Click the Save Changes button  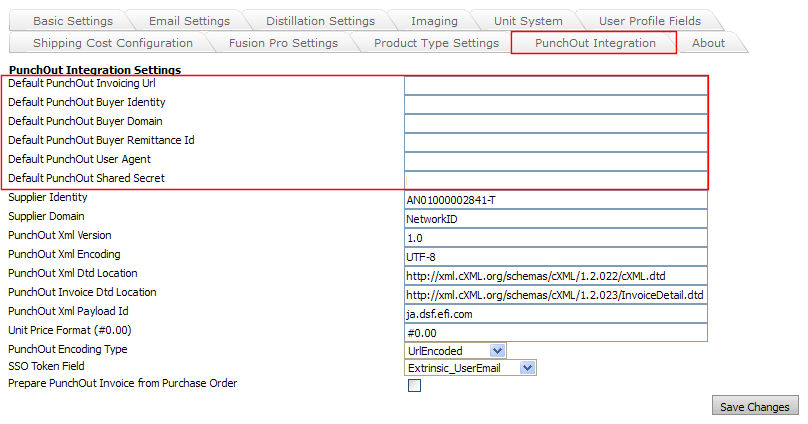755,407
